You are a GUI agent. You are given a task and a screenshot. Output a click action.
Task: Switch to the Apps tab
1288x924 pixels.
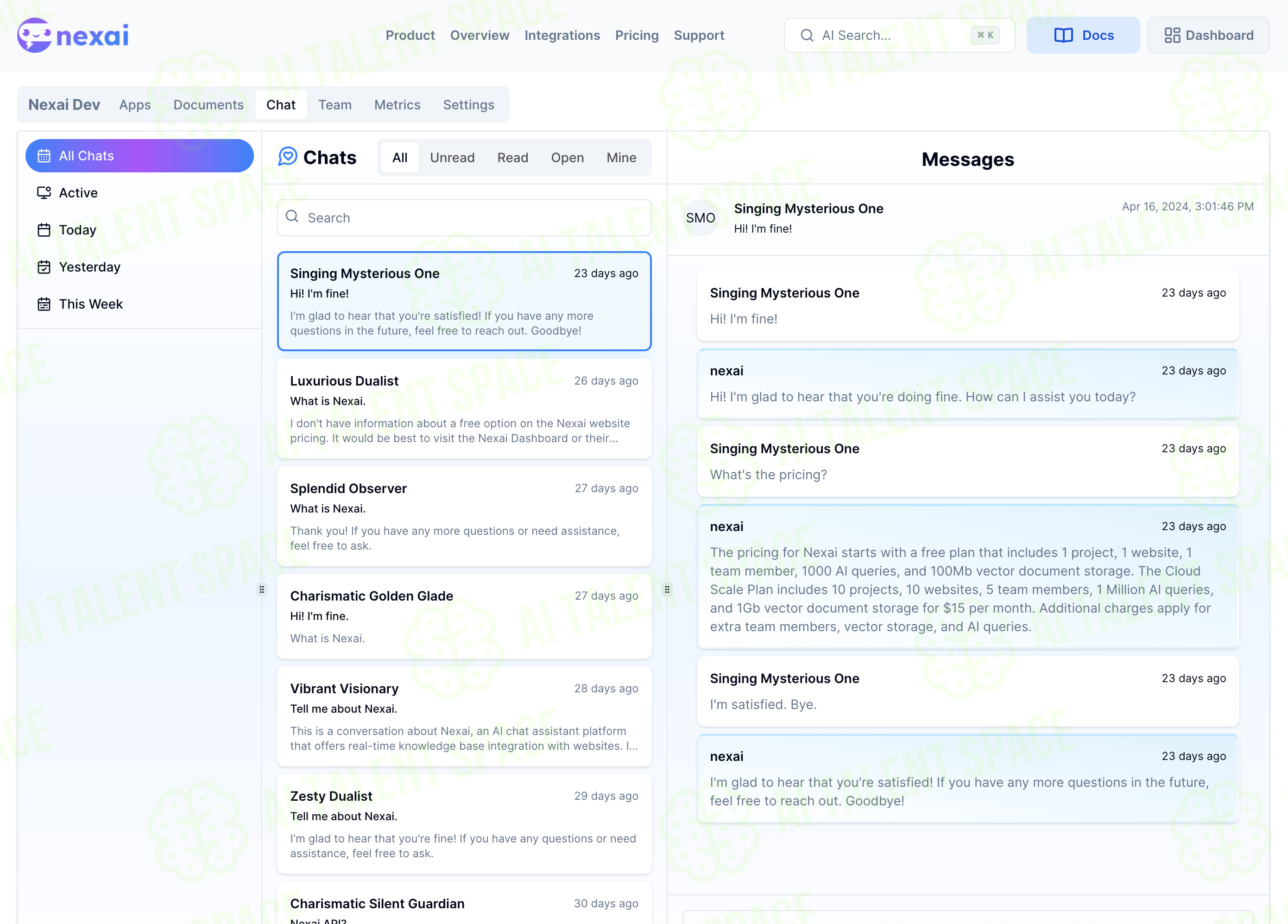pyautogui.click(x=135, y=105)
